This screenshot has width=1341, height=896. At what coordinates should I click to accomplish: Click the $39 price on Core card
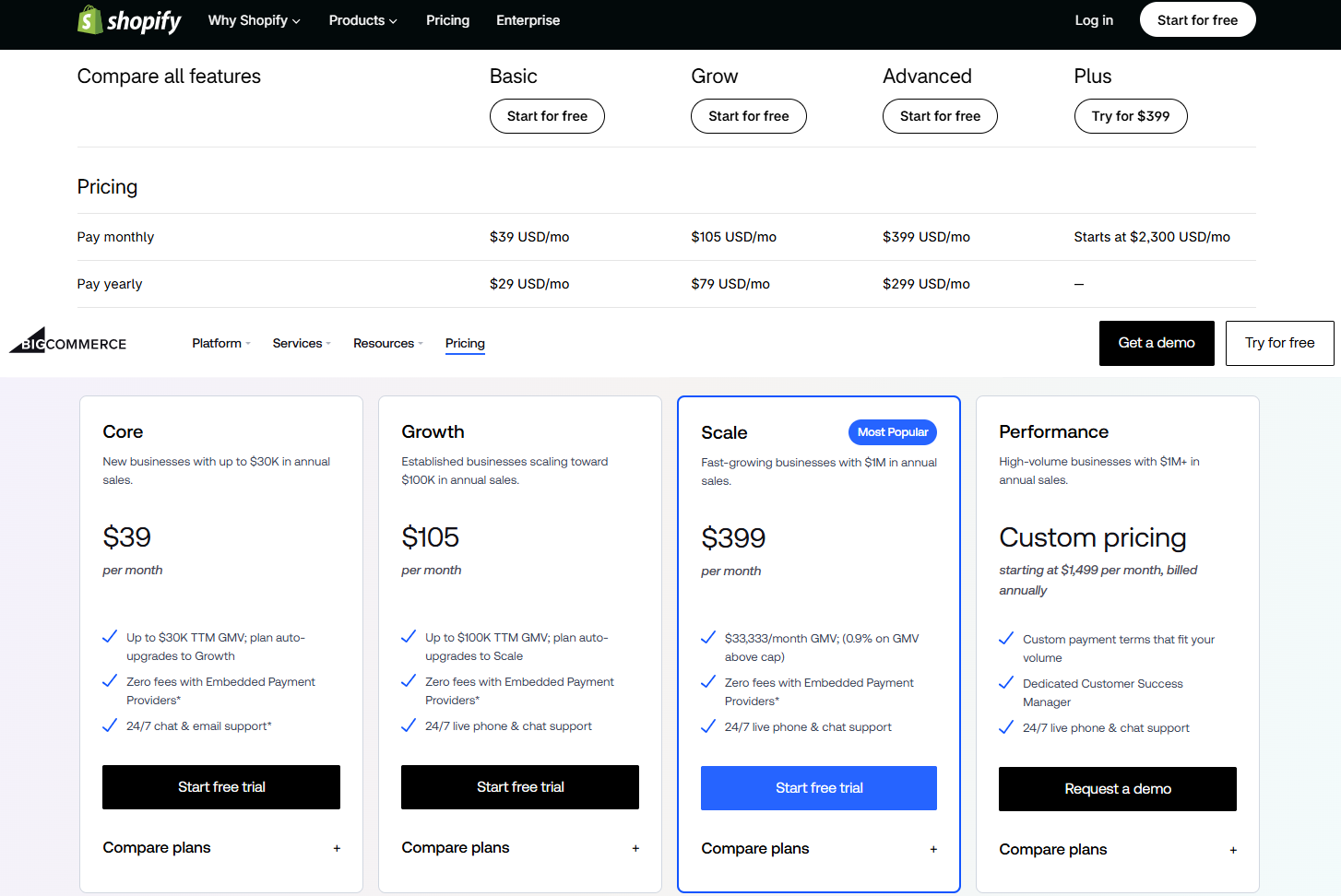tap(126, 537)
